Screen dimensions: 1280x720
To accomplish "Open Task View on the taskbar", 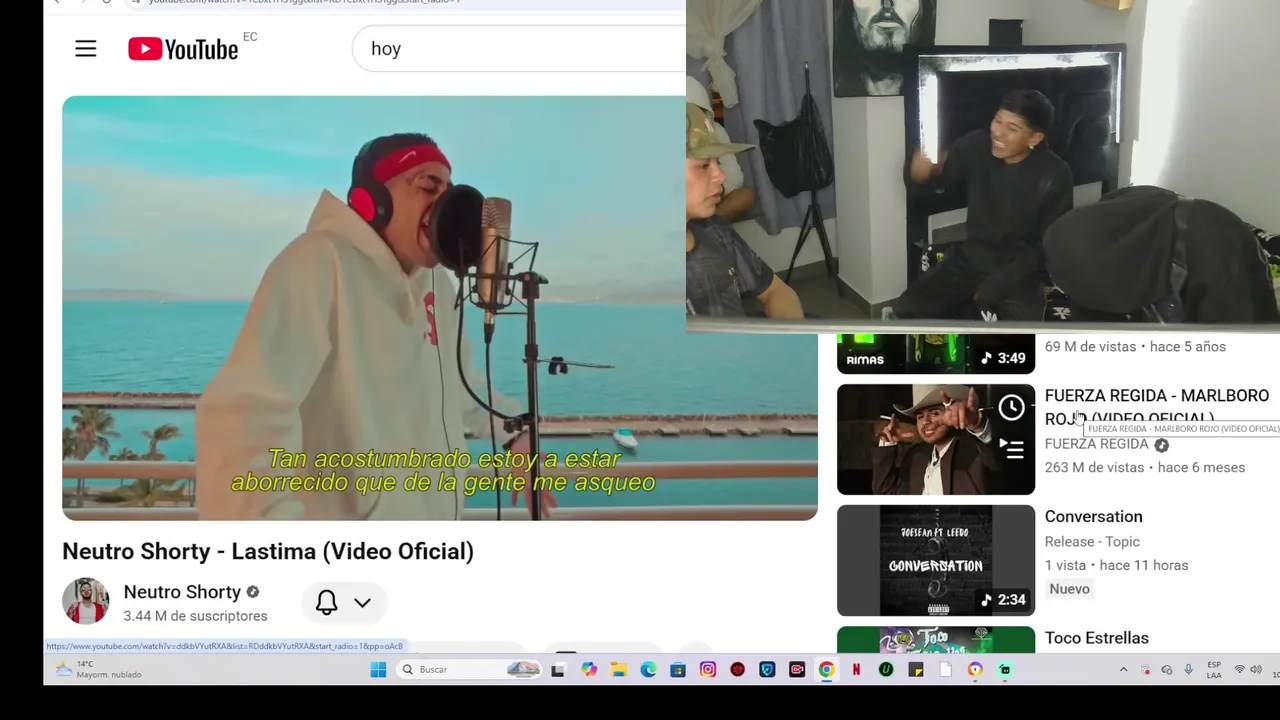I will coord(558,670).
